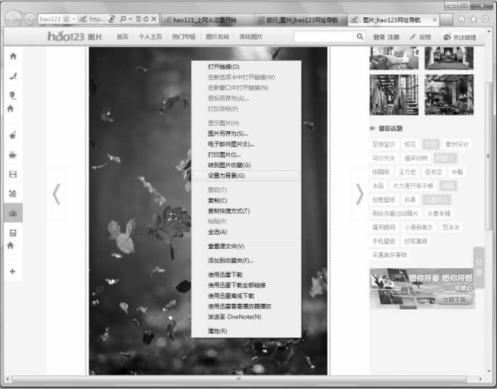Click the 创意壁纸 topic tag
Image resolution: width=497 pixels, height=389 pixels.
click(384, 200)
